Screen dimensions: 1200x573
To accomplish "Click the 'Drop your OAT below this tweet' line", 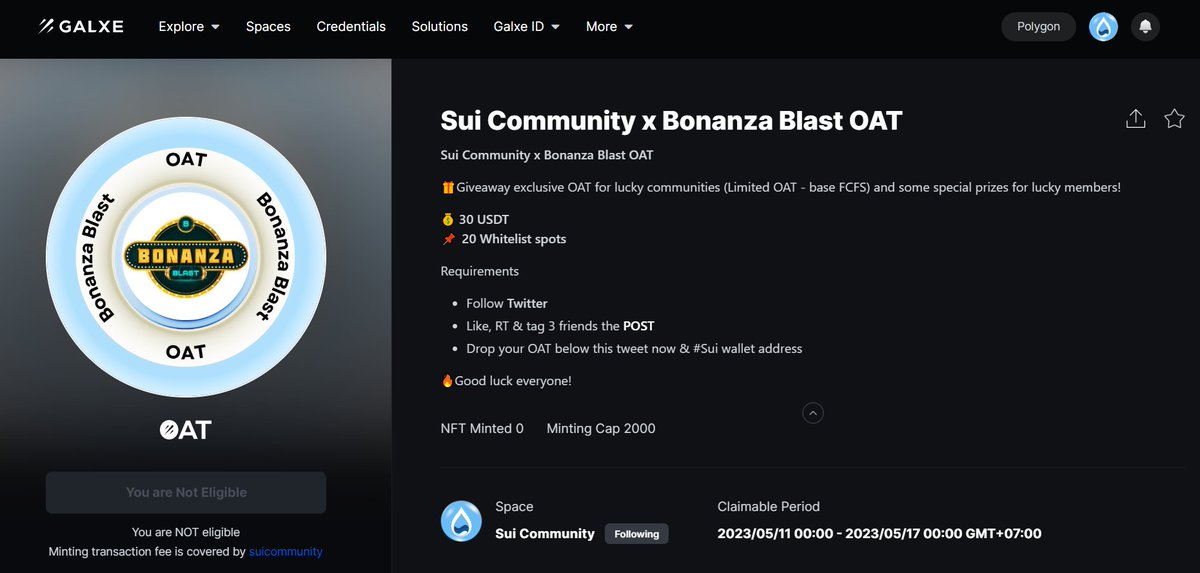I will click(x=634, y=349).
